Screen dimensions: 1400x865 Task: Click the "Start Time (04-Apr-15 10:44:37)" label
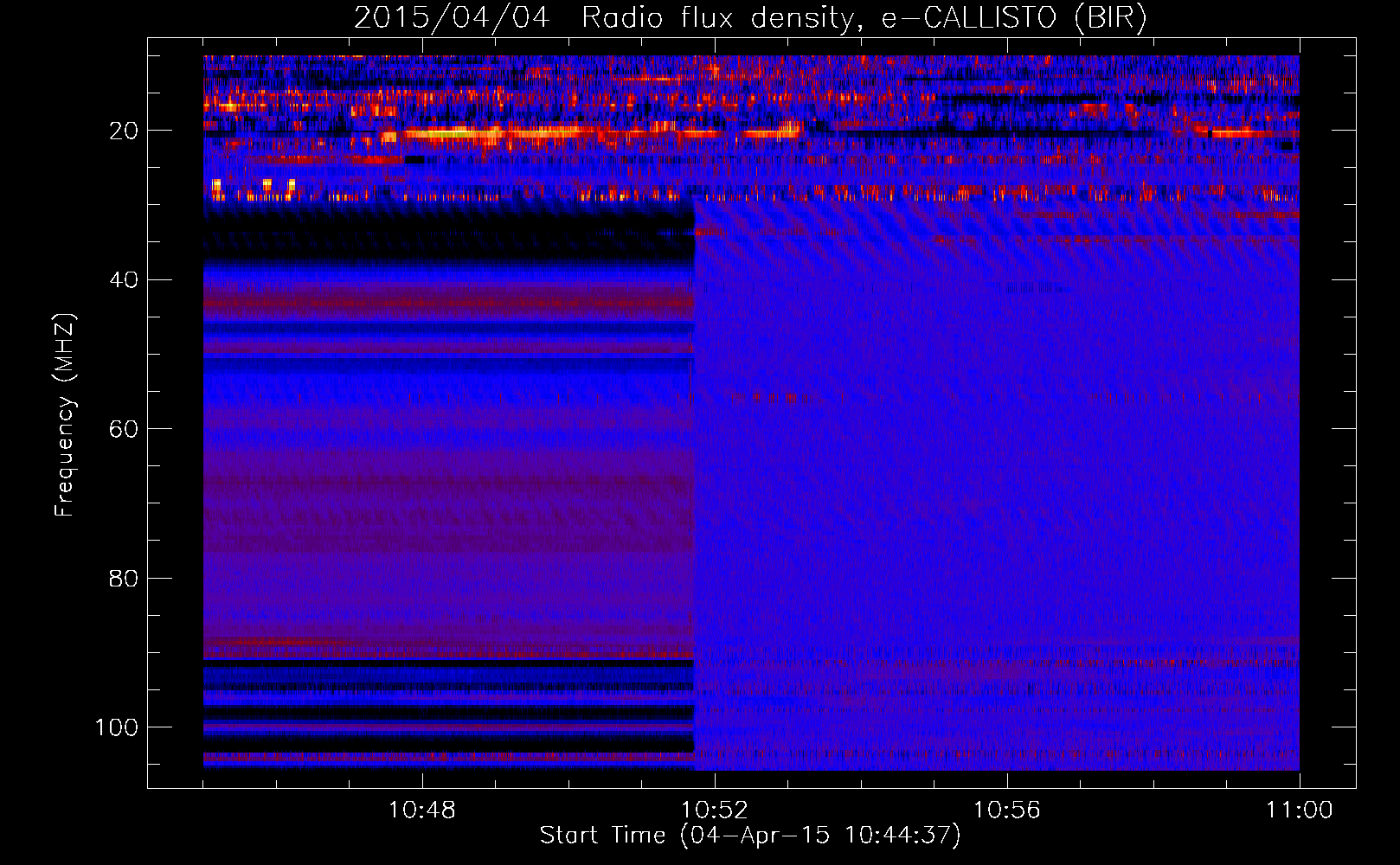tap(750, 836)
